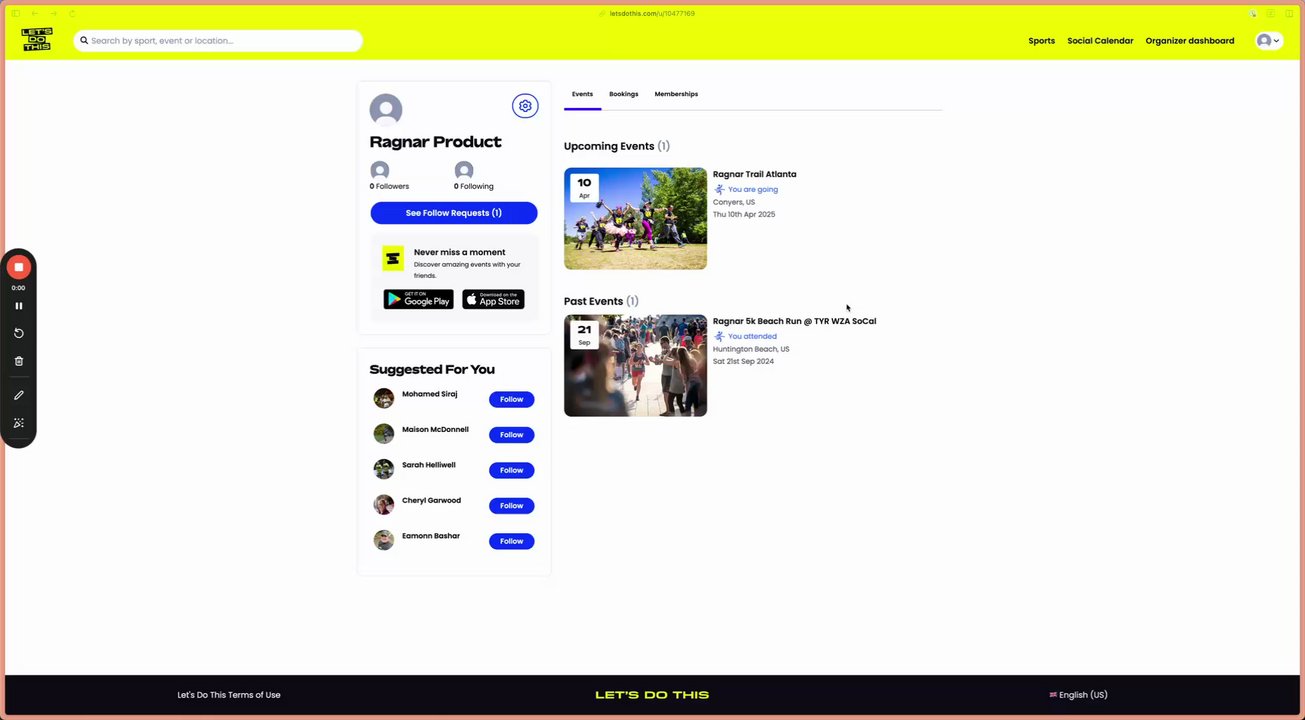Image resolution: width=1305 pixels, height=720 pixels.
Task: Delete the recording with the trash icon
Action: 18,361
